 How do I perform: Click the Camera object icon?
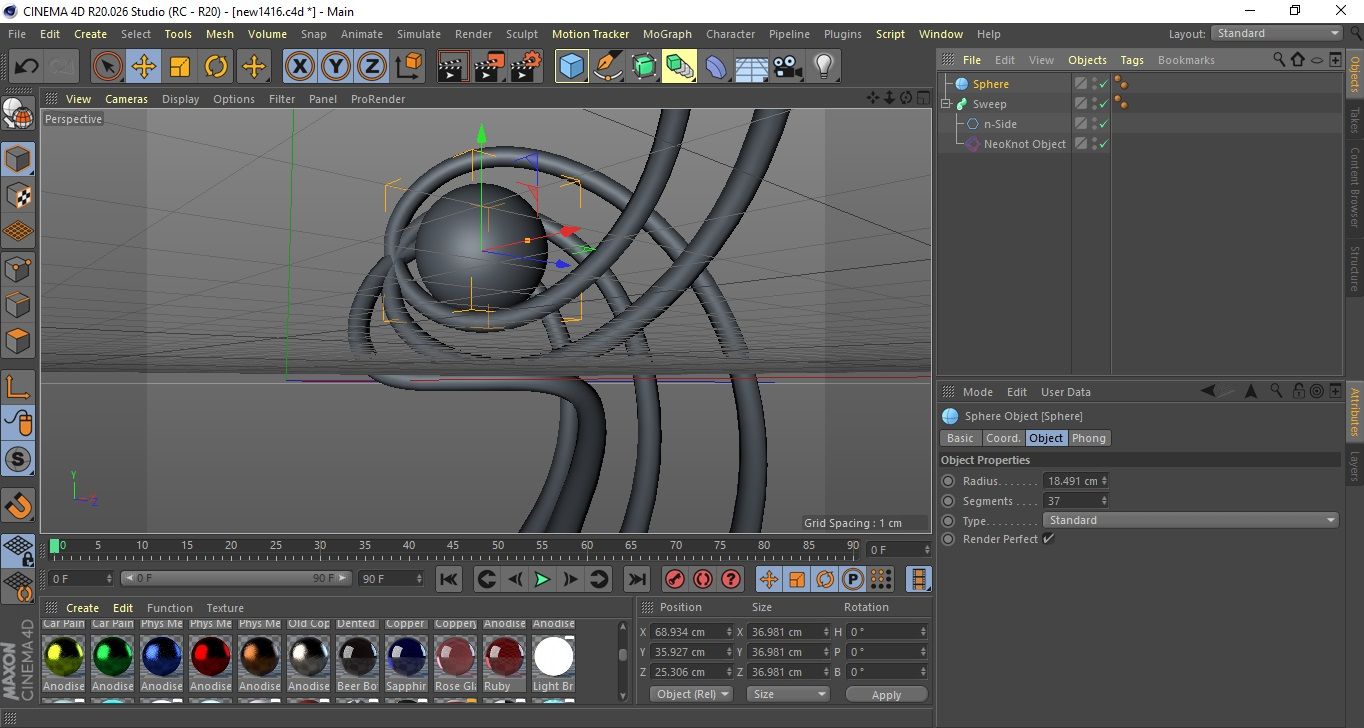pos(787,67)
